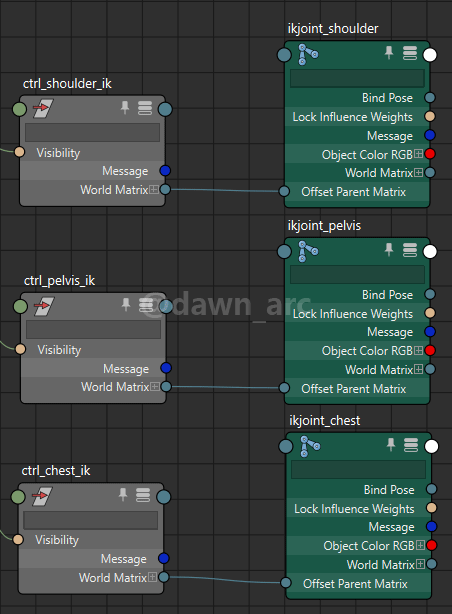Click the transform icon on ctrl_chest_ik node
The height and width of the screenshot is (614, 452).
(42, 496)
